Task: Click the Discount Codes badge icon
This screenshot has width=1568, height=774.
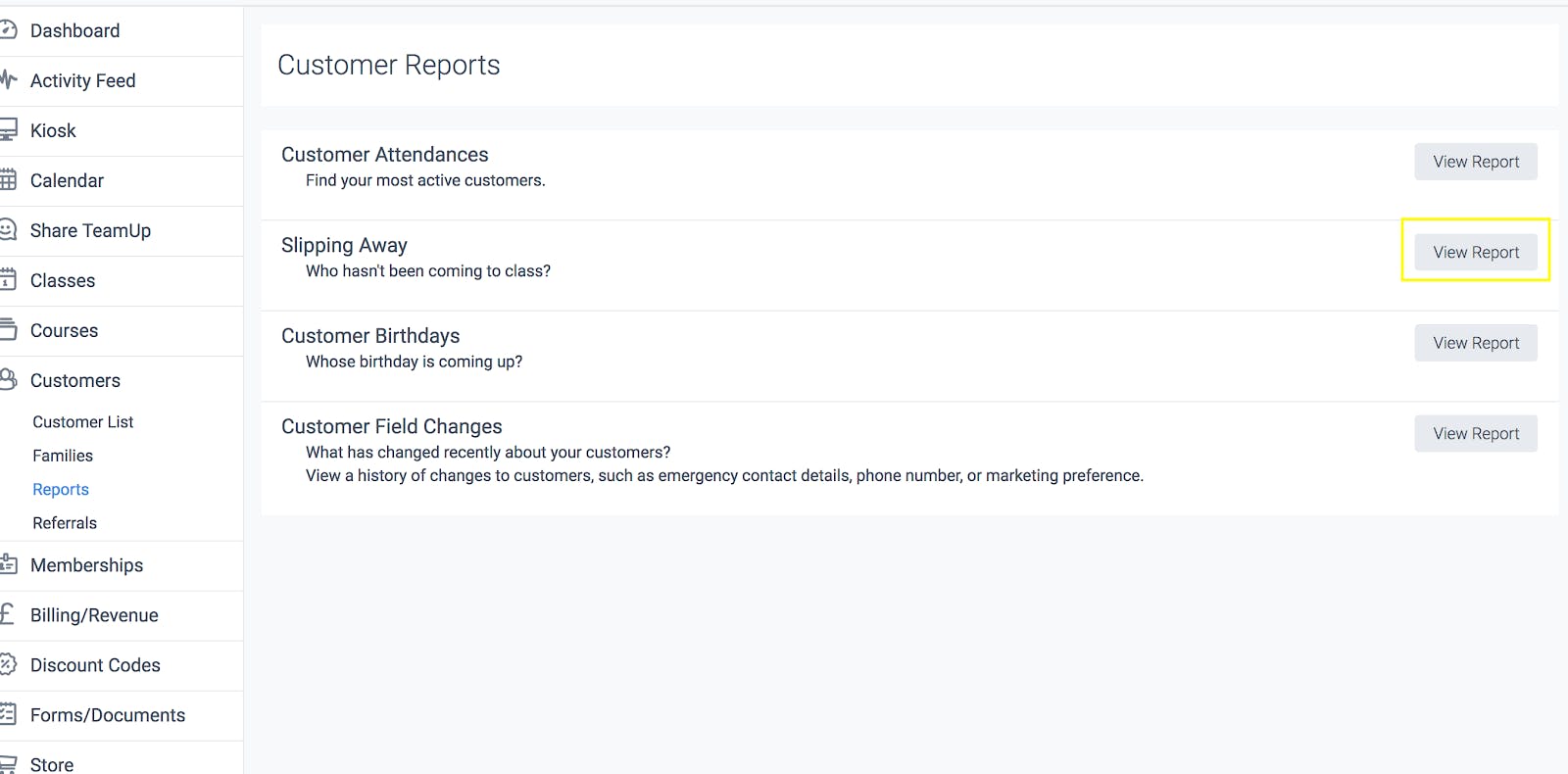Action: 8,665
